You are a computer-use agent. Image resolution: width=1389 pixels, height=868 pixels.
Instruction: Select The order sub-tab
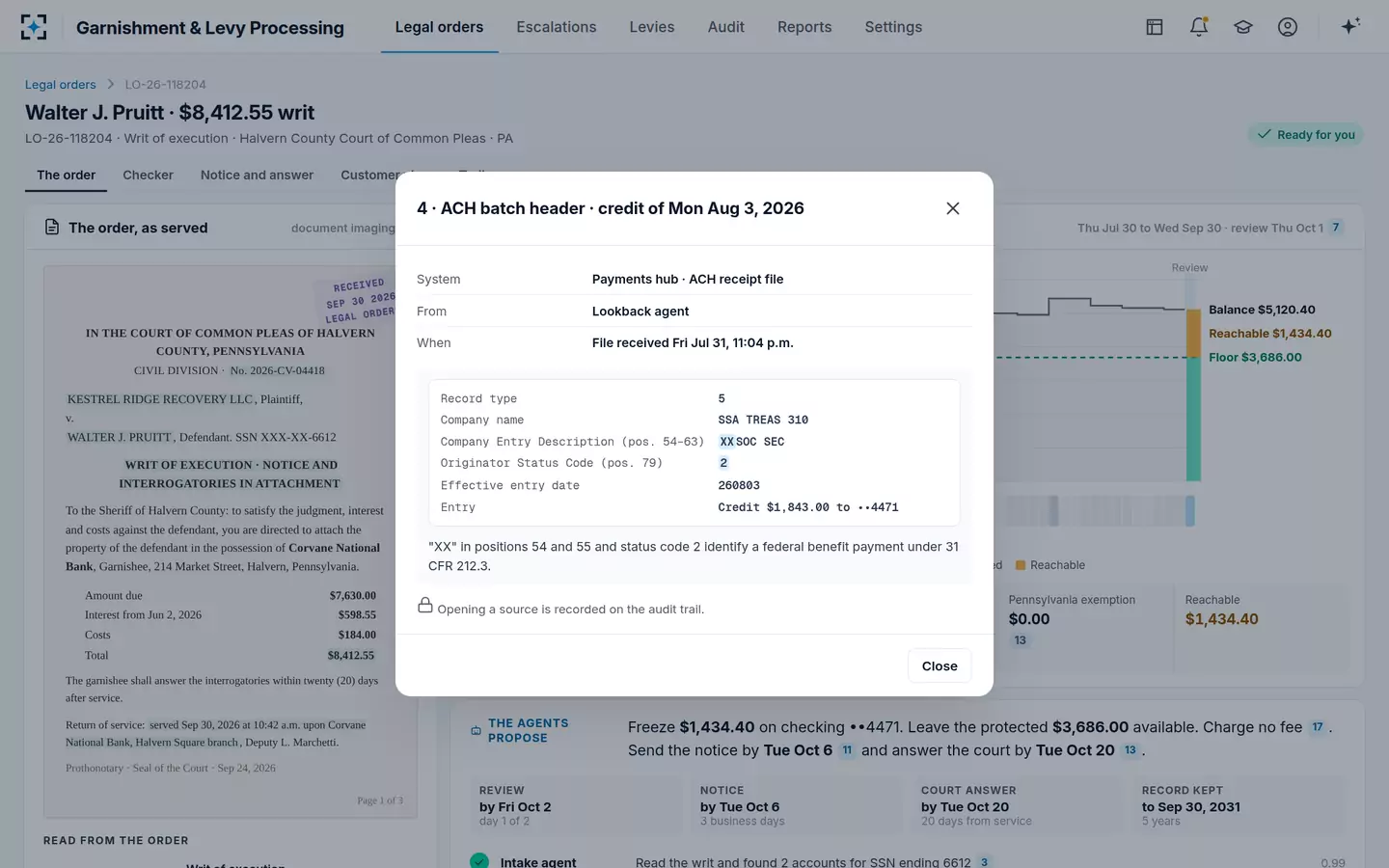67,175
